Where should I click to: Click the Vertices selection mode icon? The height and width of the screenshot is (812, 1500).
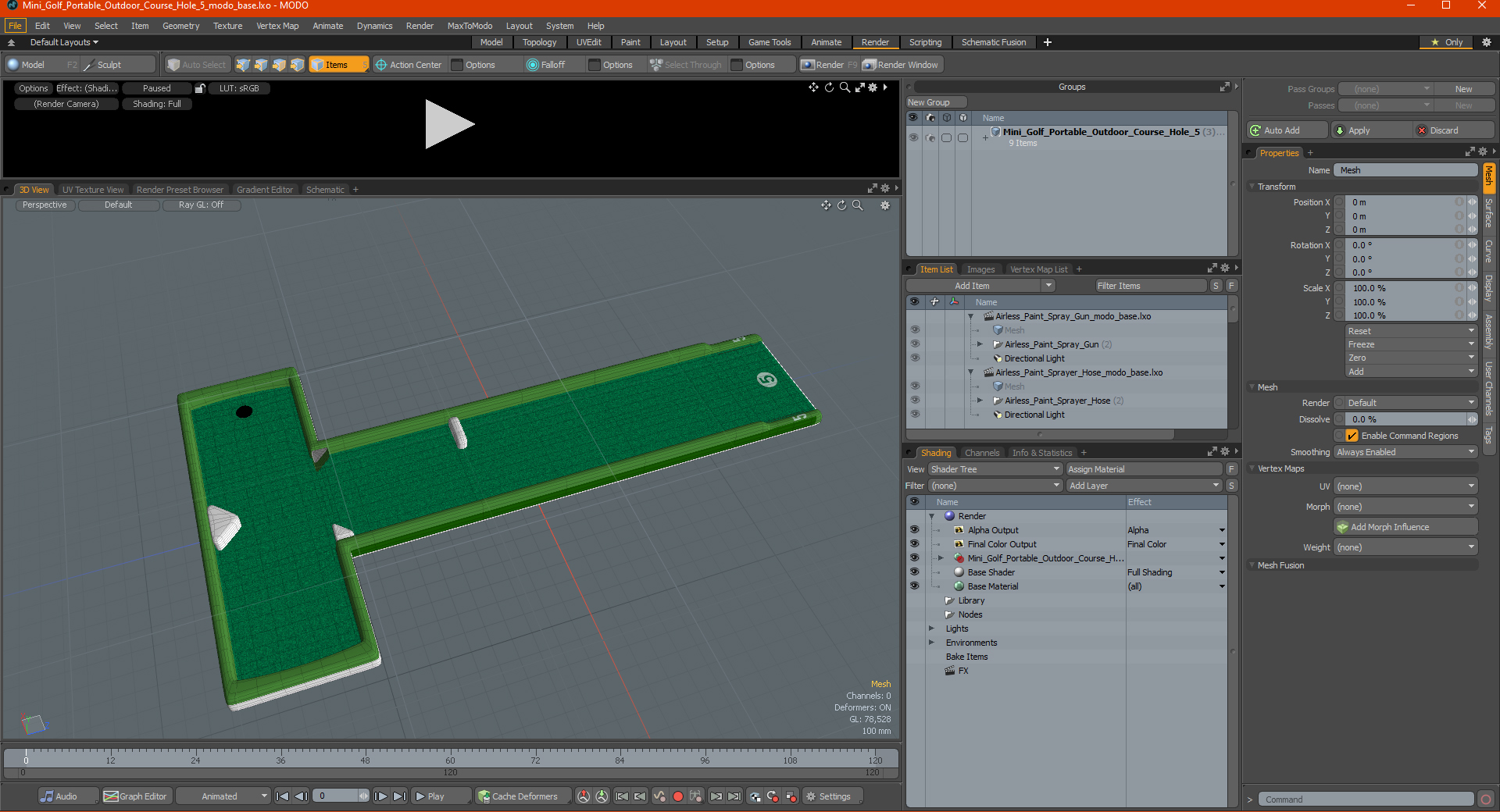tap(243, 65)
